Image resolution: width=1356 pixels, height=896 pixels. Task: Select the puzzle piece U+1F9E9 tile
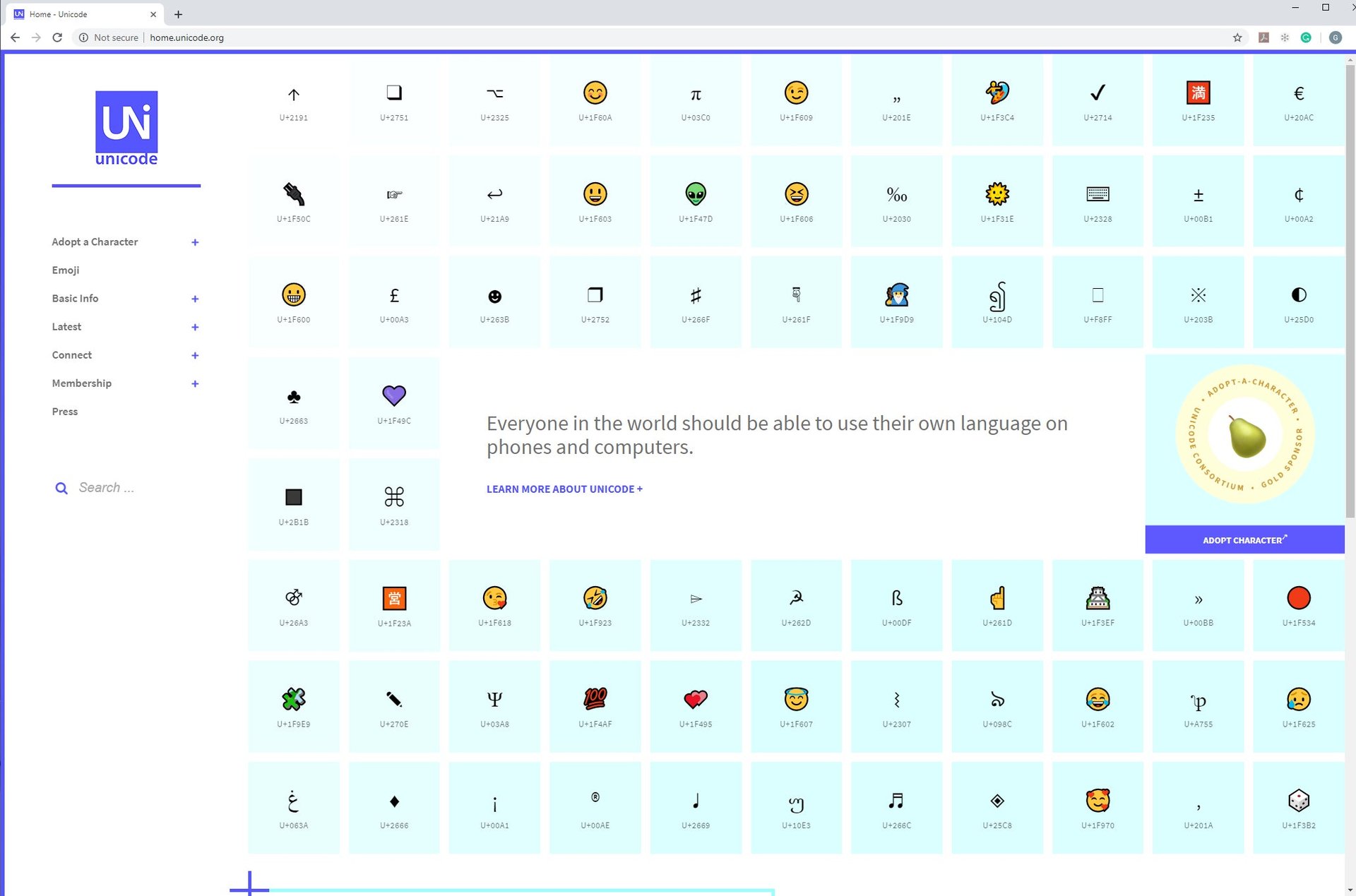coord(294,707)
